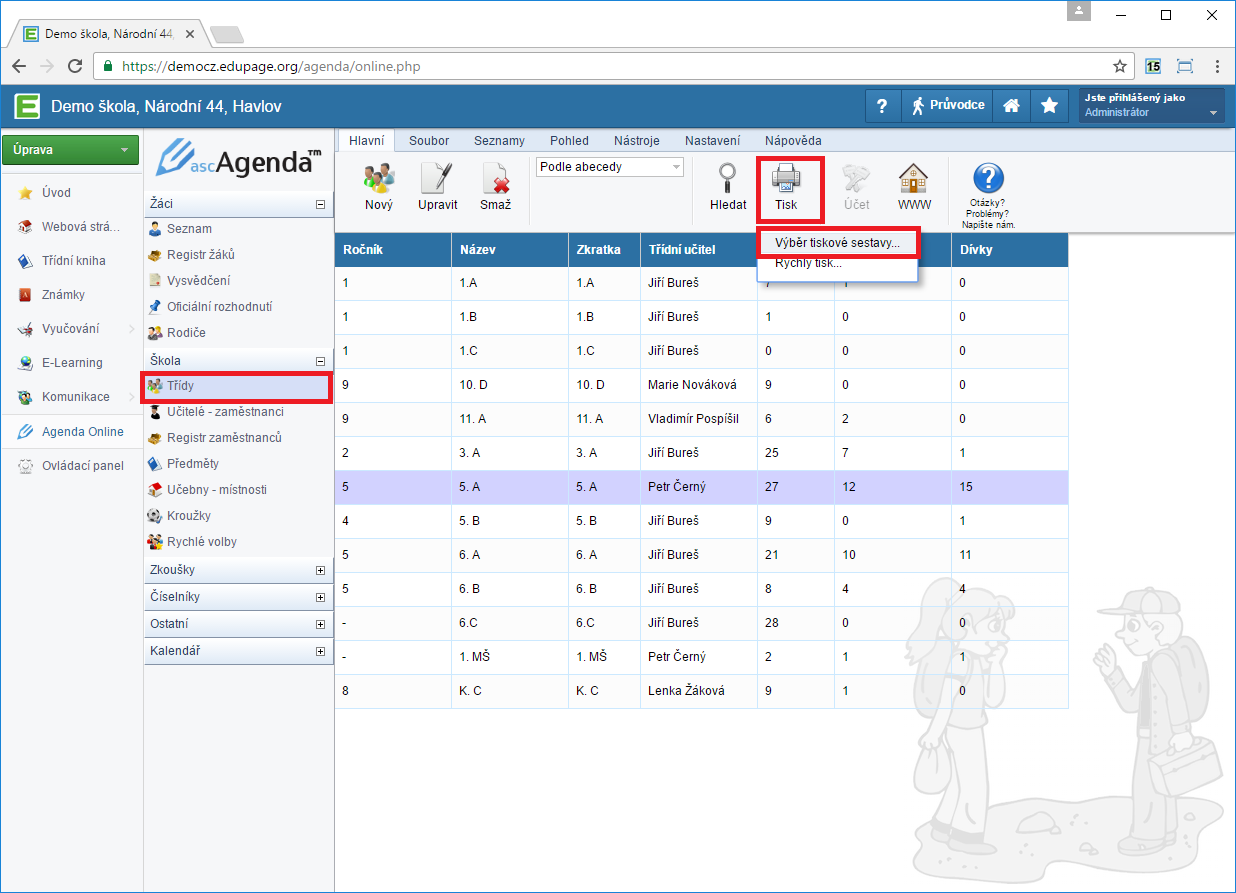Select Rychlý tisk from print menu
Viewport: 1236px width, 893px height.
pyautogui.click(x=808, y=264)
